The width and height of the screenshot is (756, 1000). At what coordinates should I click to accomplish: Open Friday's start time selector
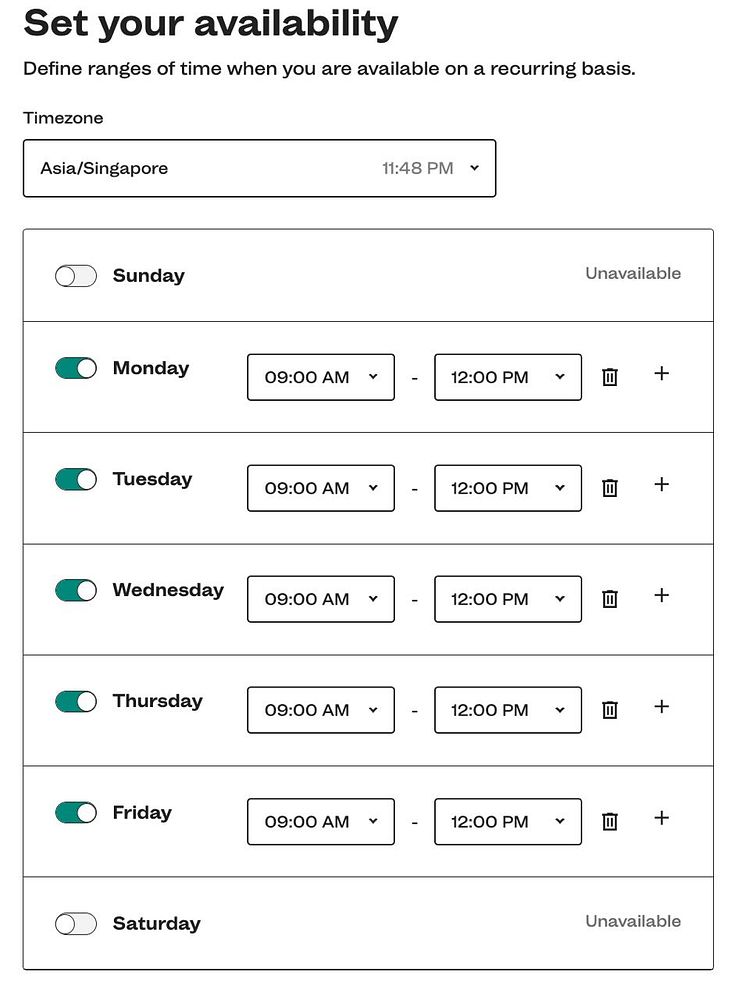click(x=321, y=821)
